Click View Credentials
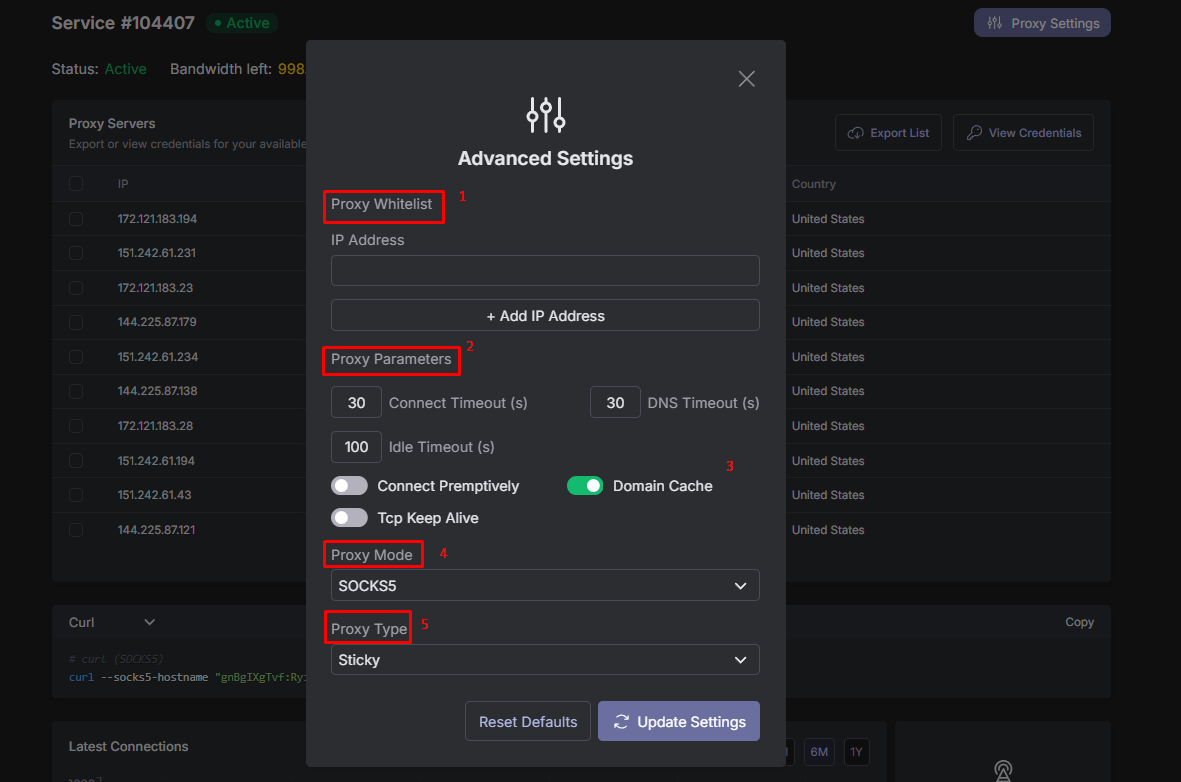Image resolution: width=1181 pixels, height=782 pixels. click(1023, 133)
